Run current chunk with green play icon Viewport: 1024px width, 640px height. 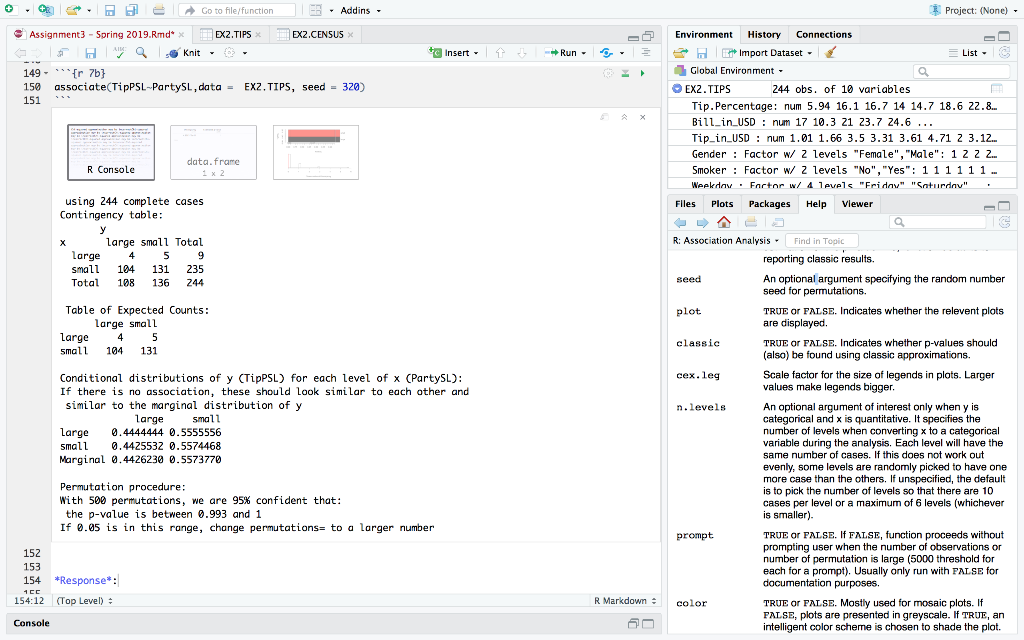coord(643,73)
